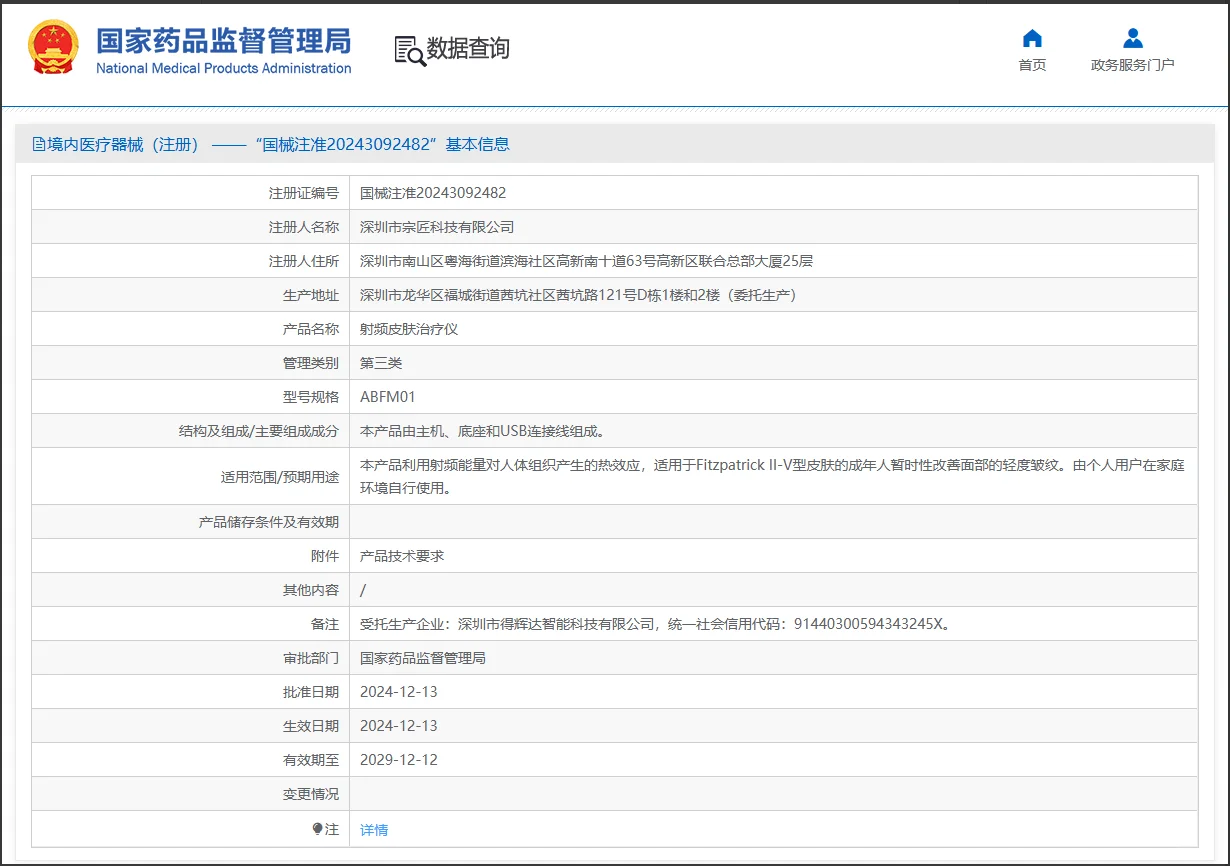Select the registration number 国械注准20243092482 text

(434, 192)
